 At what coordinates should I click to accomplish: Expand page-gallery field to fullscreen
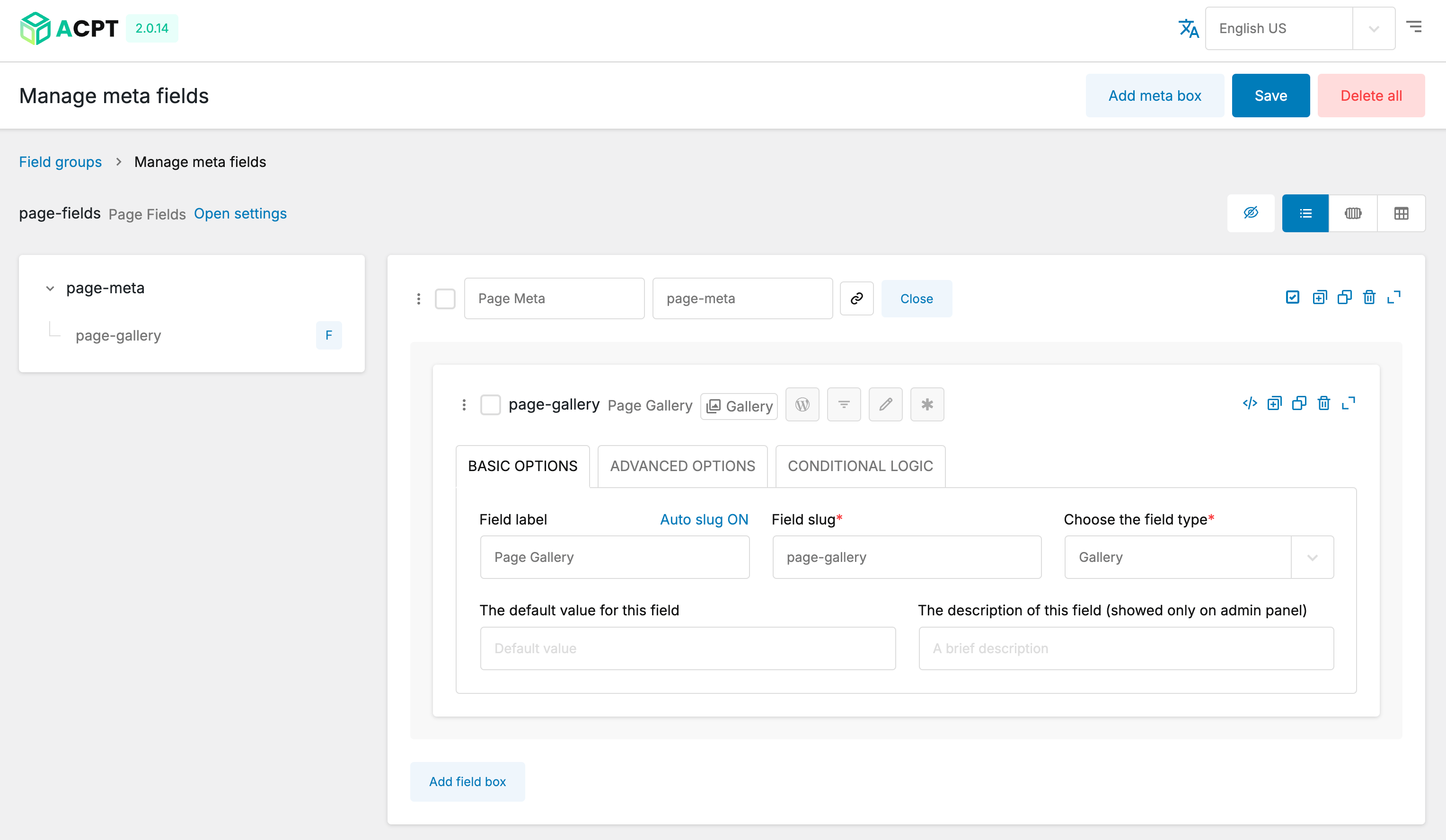click(x=1349, y=403)
